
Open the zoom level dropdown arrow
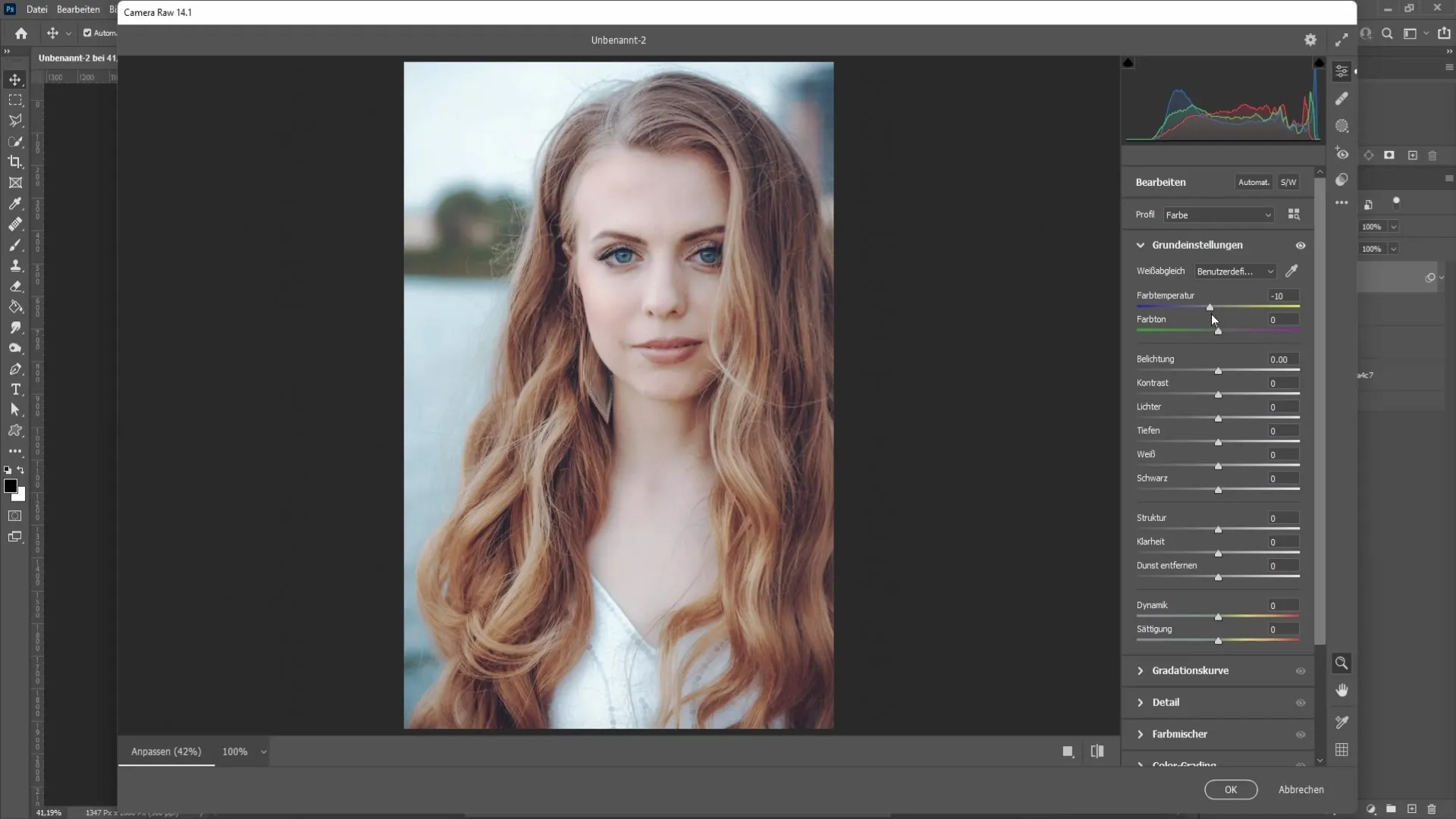coord(263,752)
